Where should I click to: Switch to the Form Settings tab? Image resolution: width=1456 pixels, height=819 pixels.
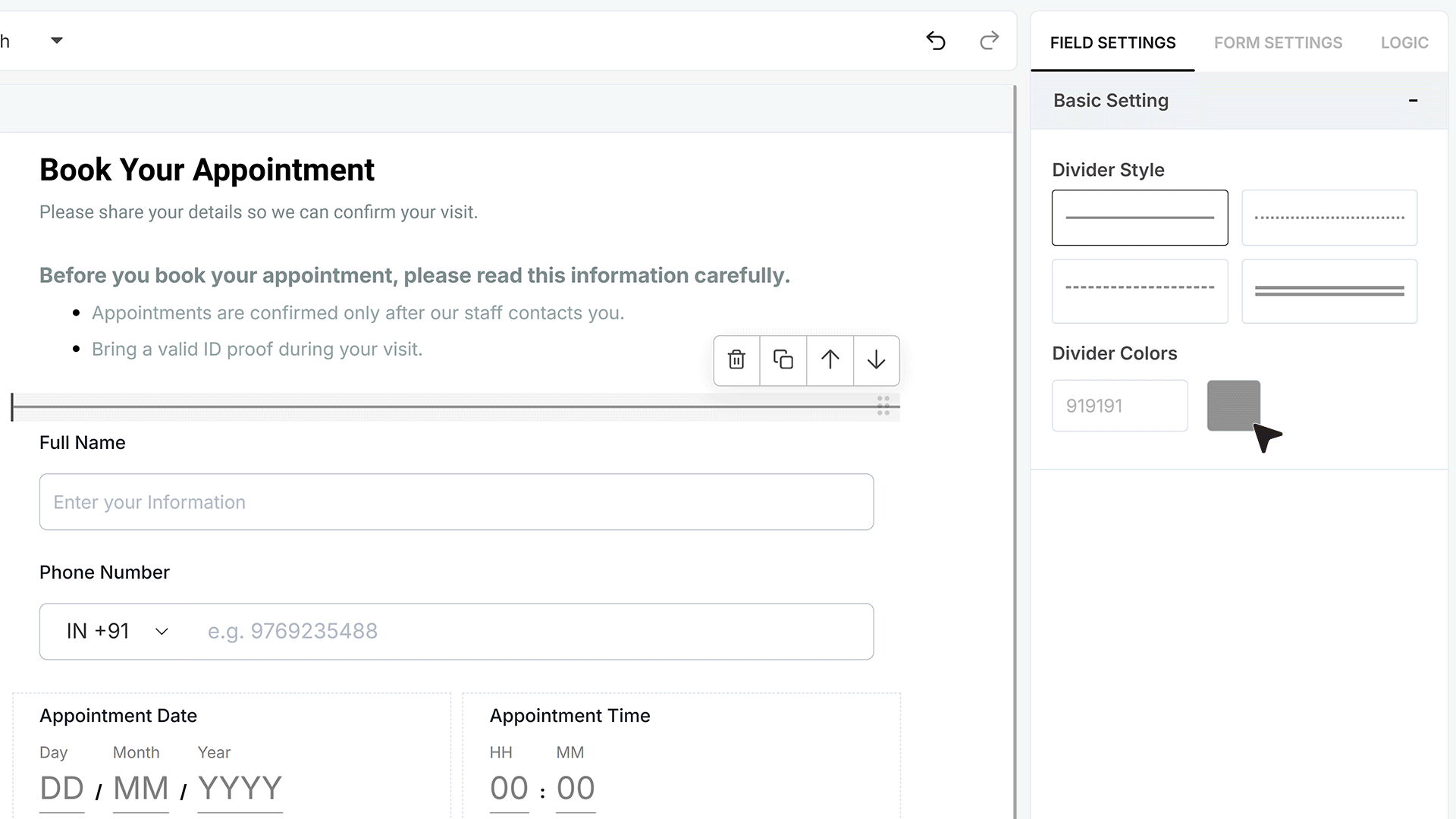1278,43
